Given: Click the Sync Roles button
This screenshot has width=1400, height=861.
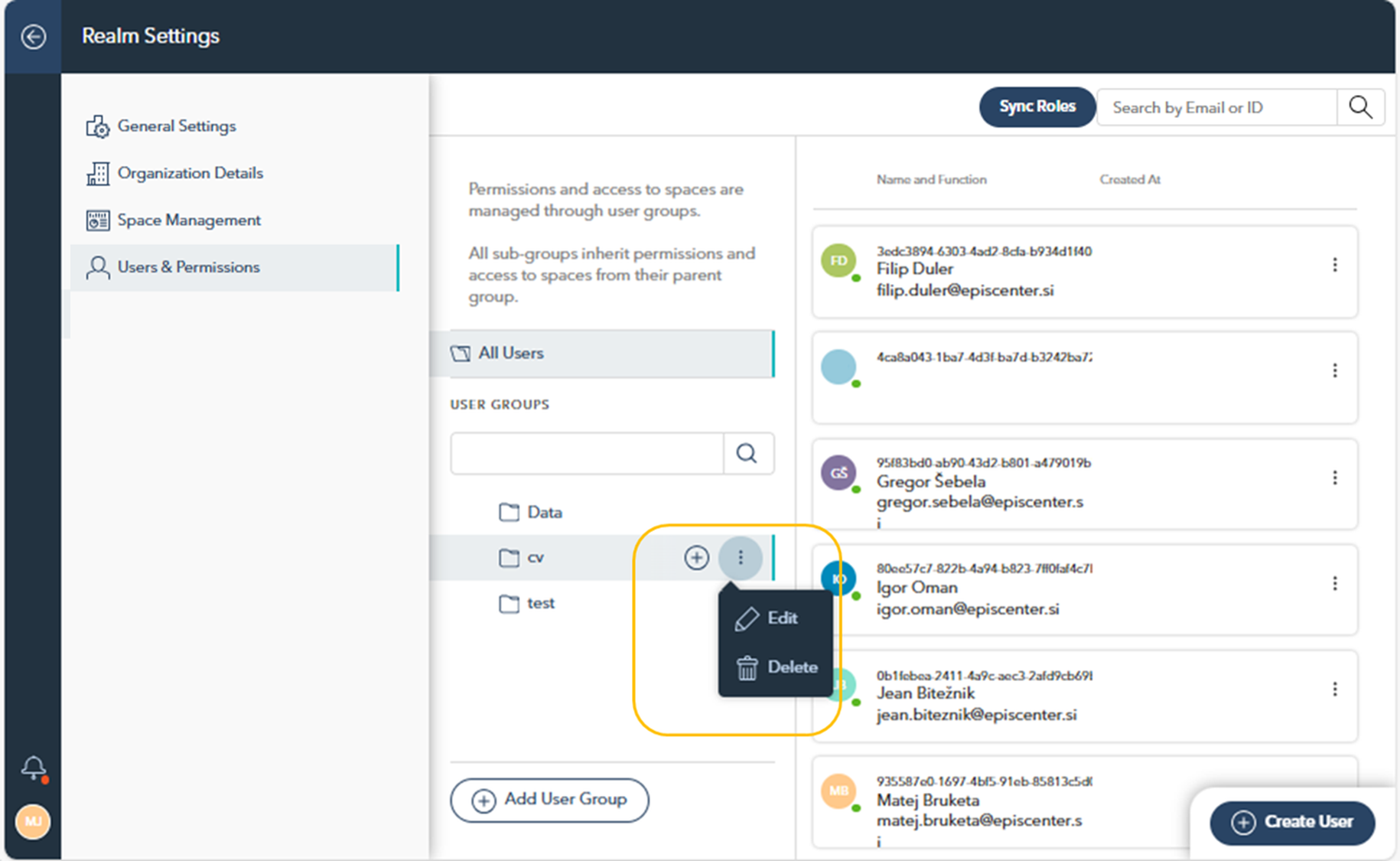Looking at the screenshot, I should (x=1037, y=106).
